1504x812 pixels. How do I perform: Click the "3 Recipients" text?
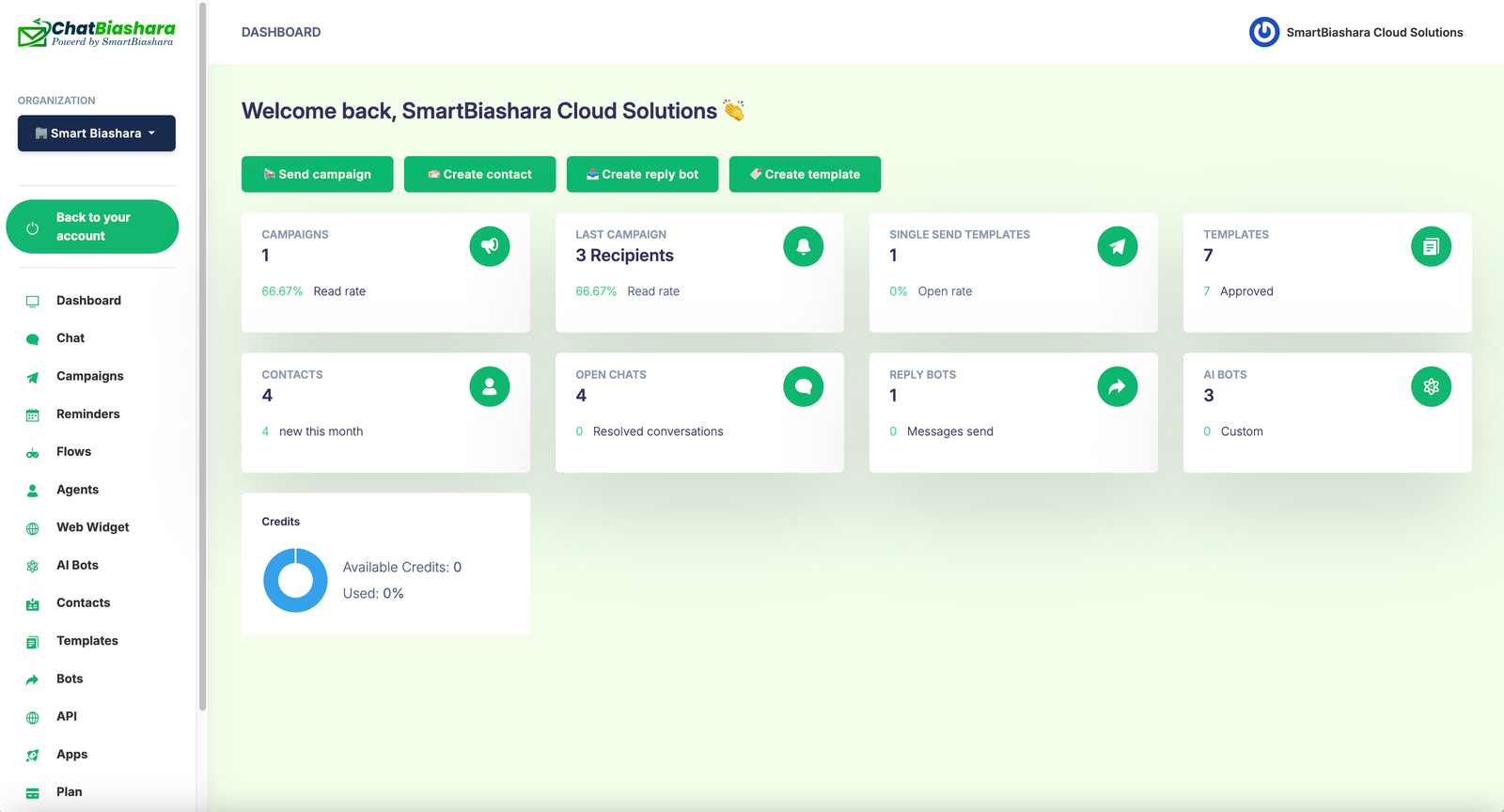(x=625, y=256)
